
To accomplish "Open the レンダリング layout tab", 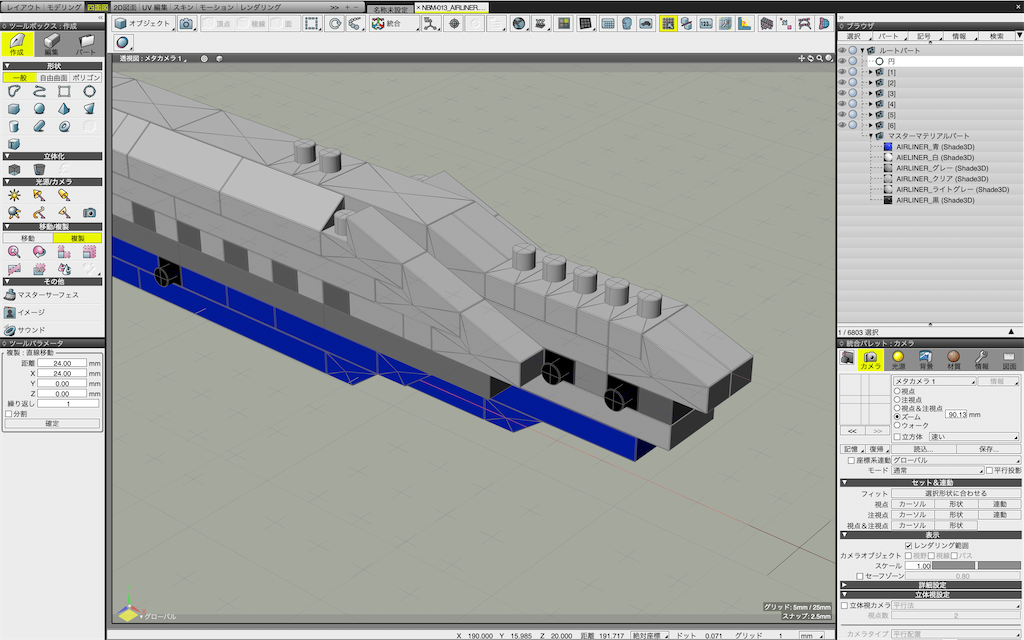I will [261, 7].
